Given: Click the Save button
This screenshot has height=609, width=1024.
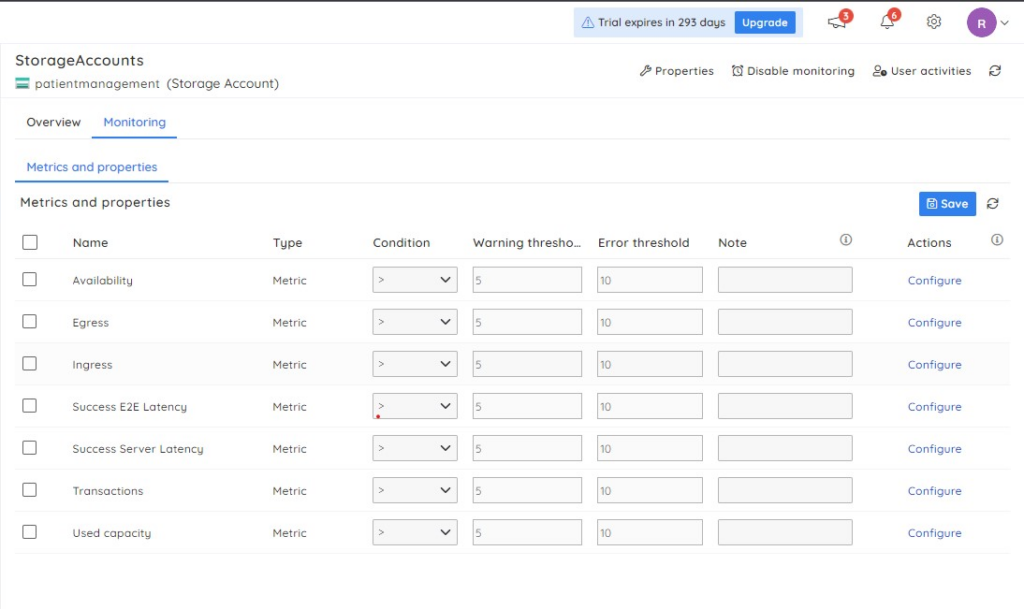Looking at the screenshot, I should pos(947,204).
